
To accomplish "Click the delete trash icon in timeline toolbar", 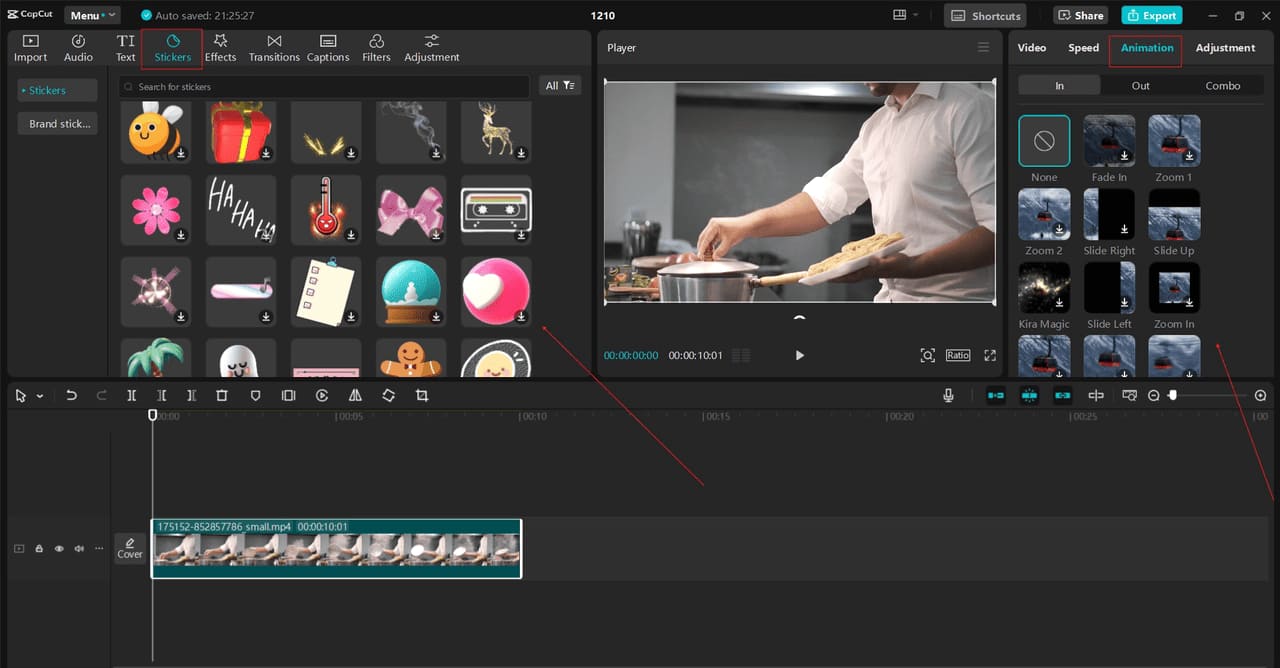I will 222,396.
